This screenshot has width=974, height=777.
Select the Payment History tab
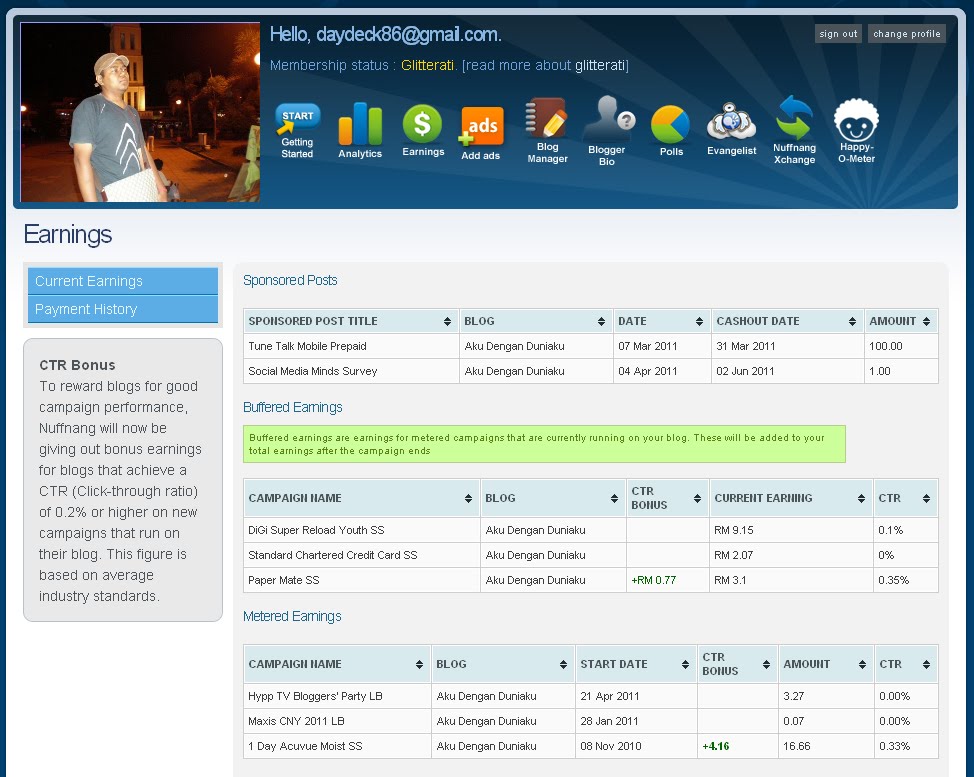pyautogui.click(x=123, y=309)
